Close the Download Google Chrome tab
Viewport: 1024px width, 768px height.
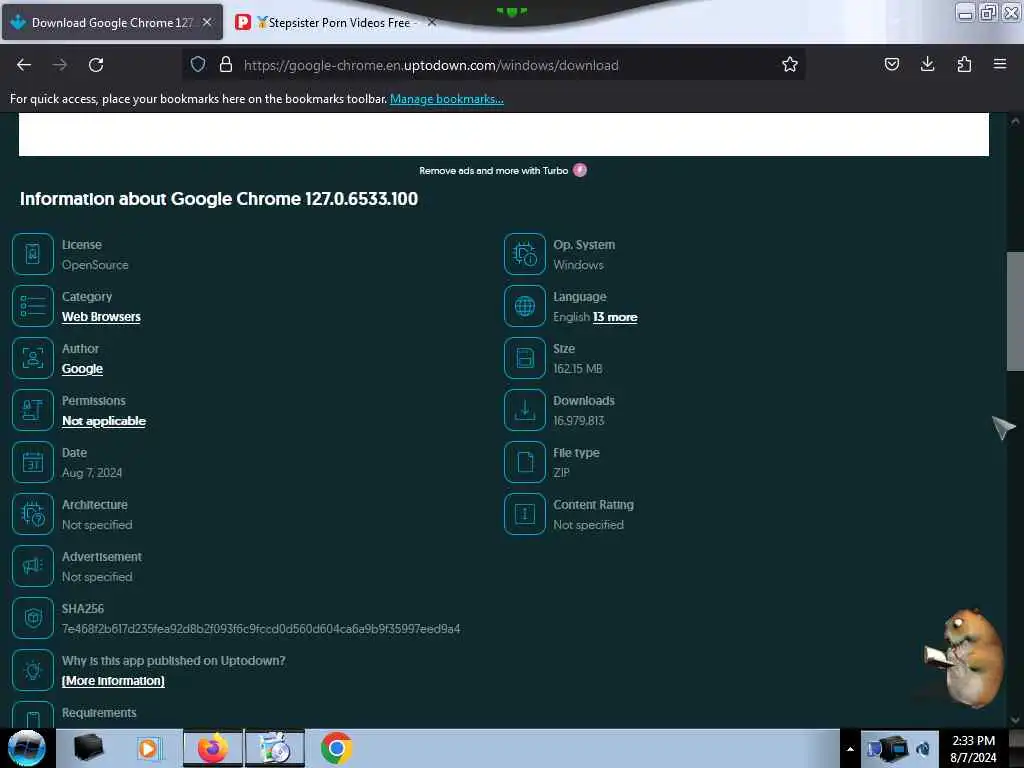click(x=207, y=22)
